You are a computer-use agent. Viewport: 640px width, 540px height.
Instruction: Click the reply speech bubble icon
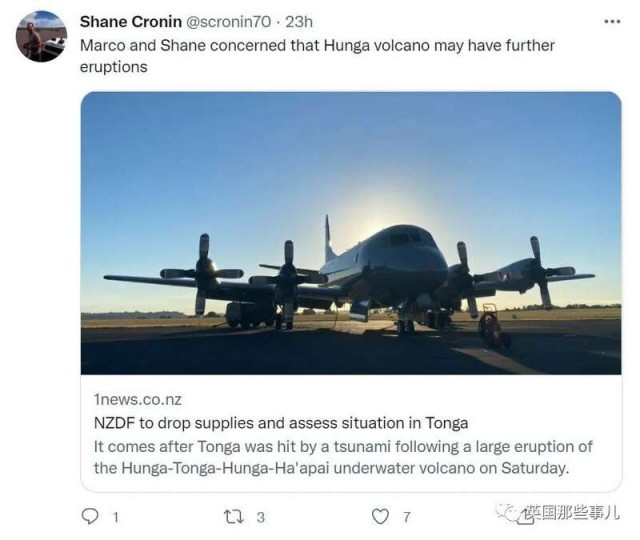click(x=90, y=516)
